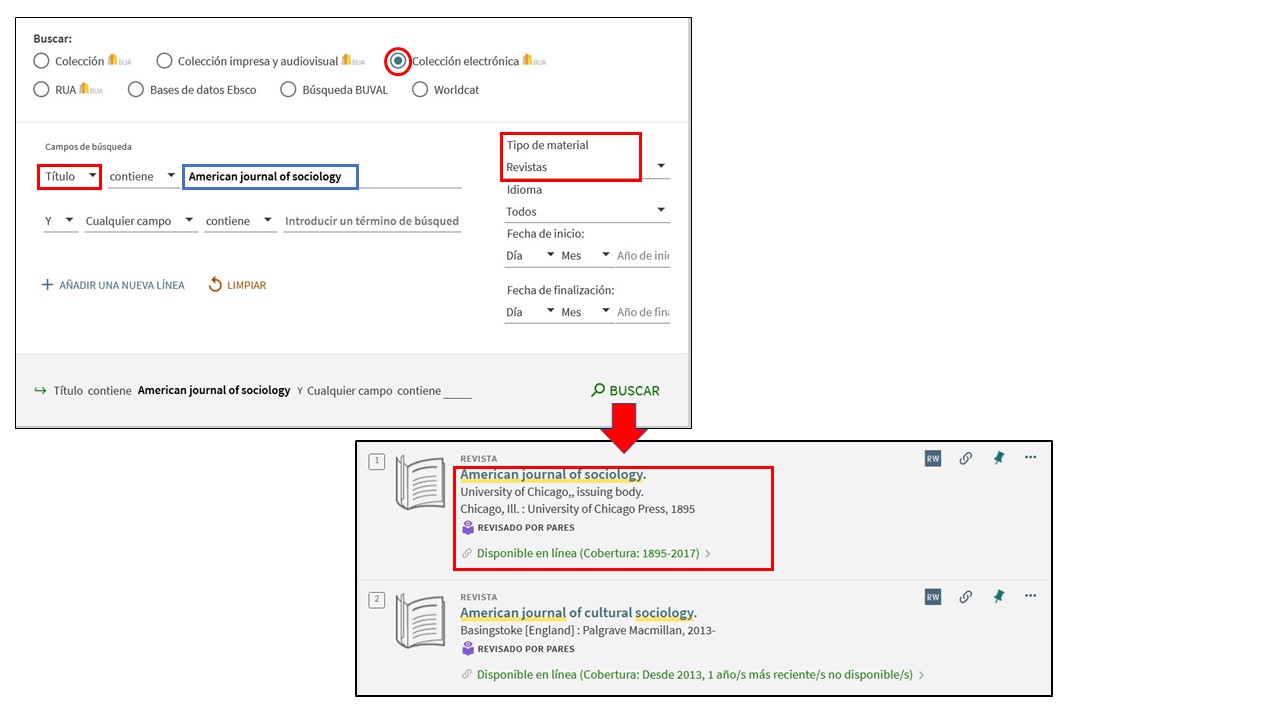Open the Idioma Todos dropdown

tap(586, 211)
